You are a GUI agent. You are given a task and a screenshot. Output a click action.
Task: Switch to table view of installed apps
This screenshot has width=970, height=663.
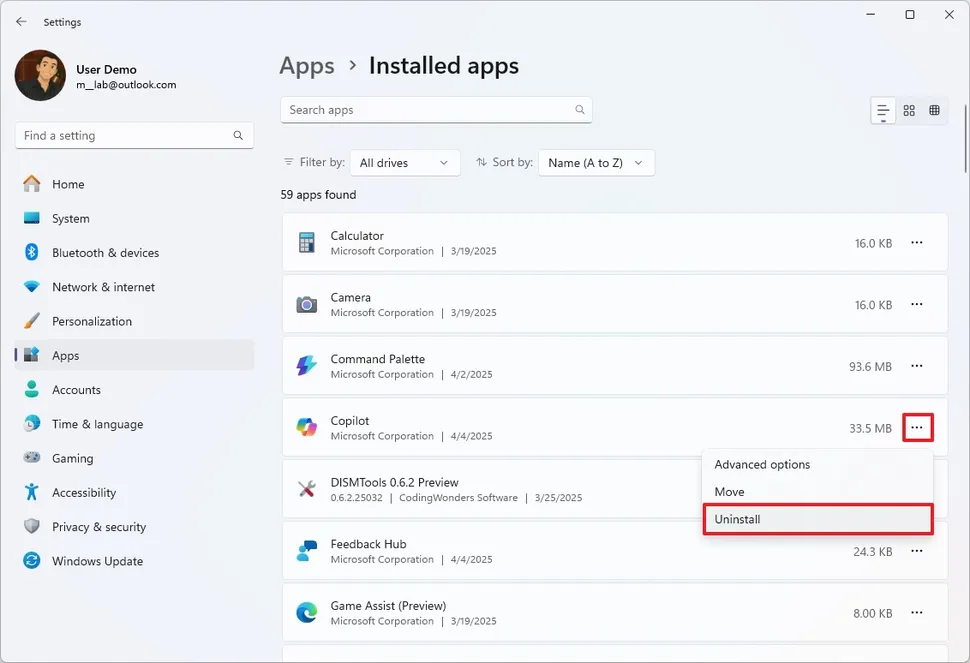(934, 110)
